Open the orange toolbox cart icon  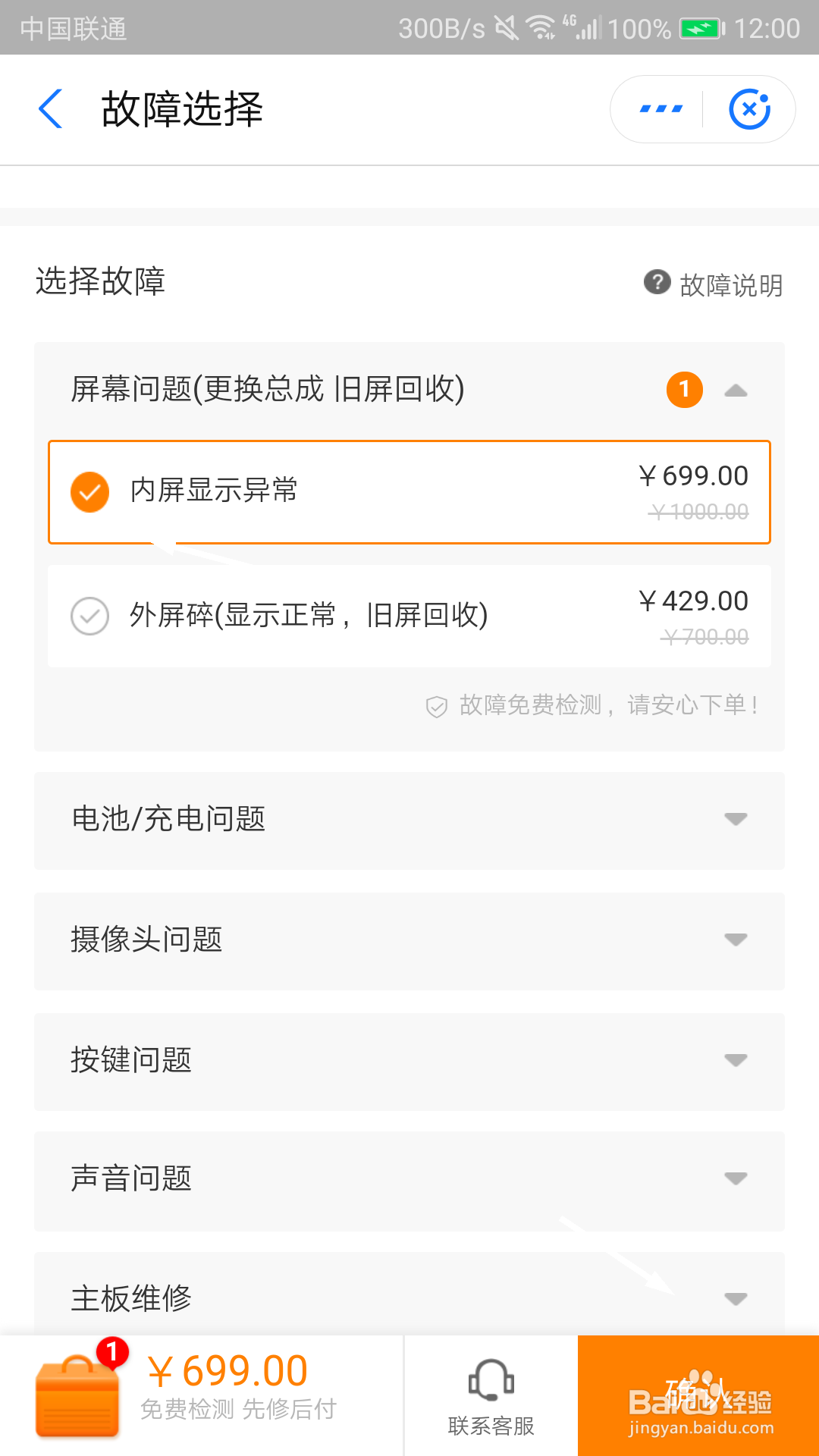(x=77, y=1396)
